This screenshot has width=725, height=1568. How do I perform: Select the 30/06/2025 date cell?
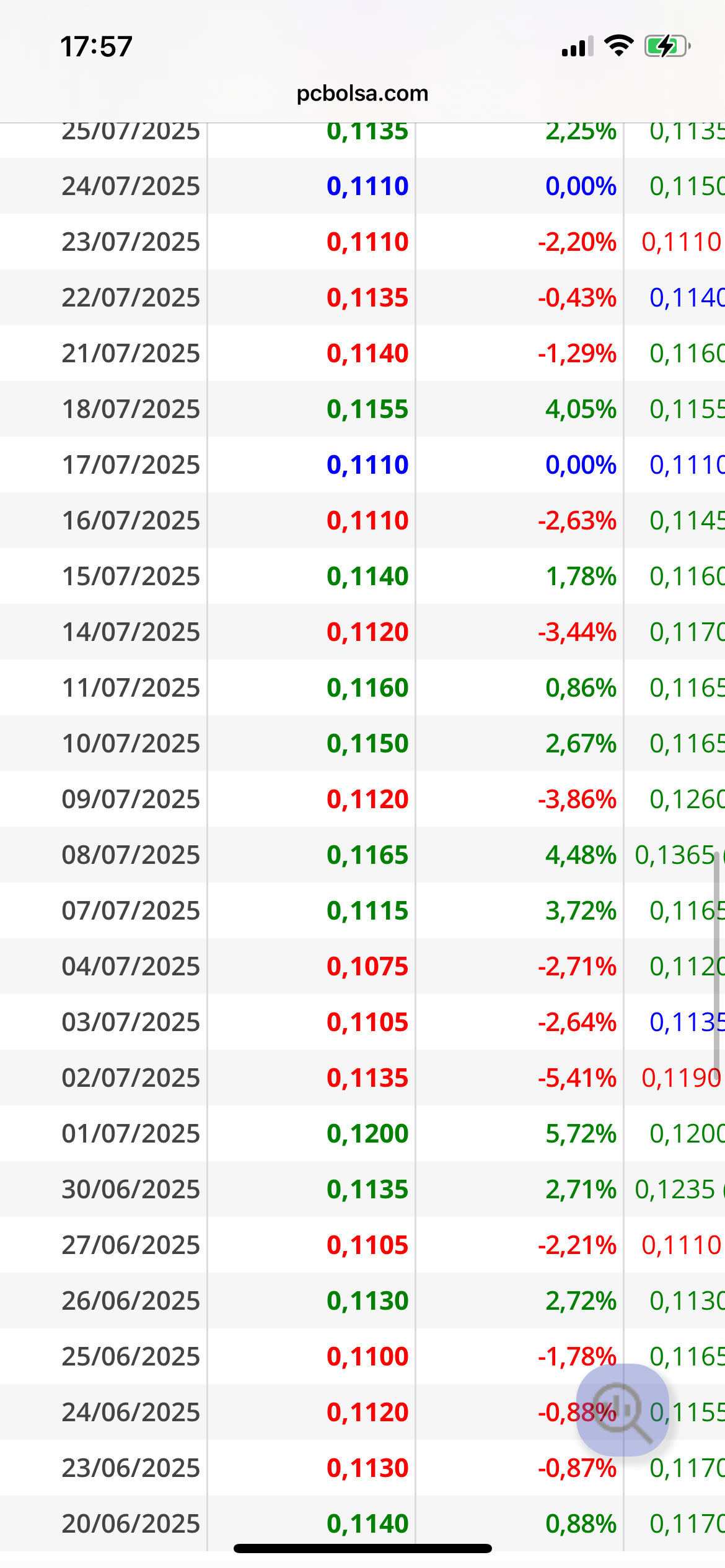[x=131, y=1189]
